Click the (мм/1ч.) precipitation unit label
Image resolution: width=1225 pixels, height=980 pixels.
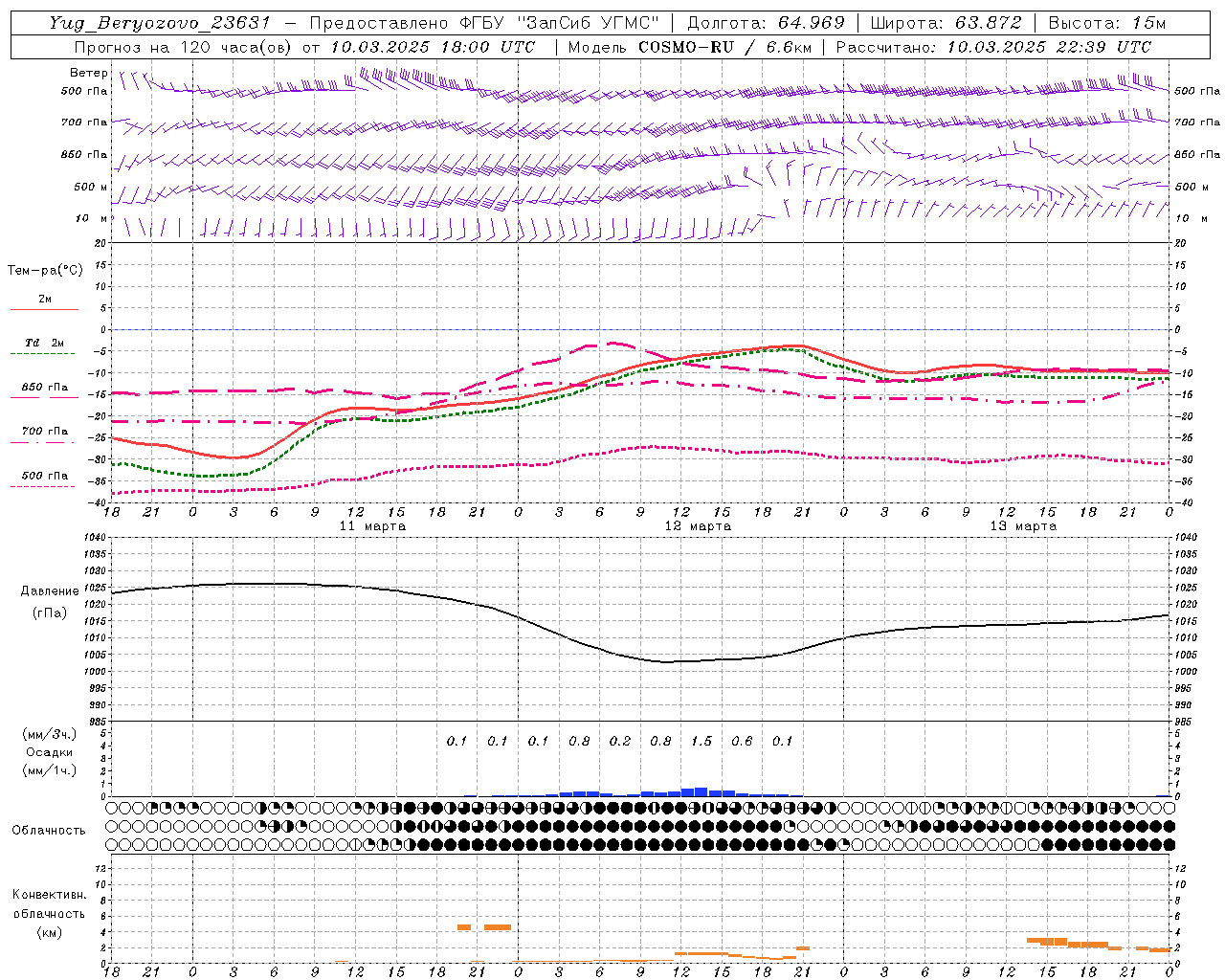[x=50, y=770]
